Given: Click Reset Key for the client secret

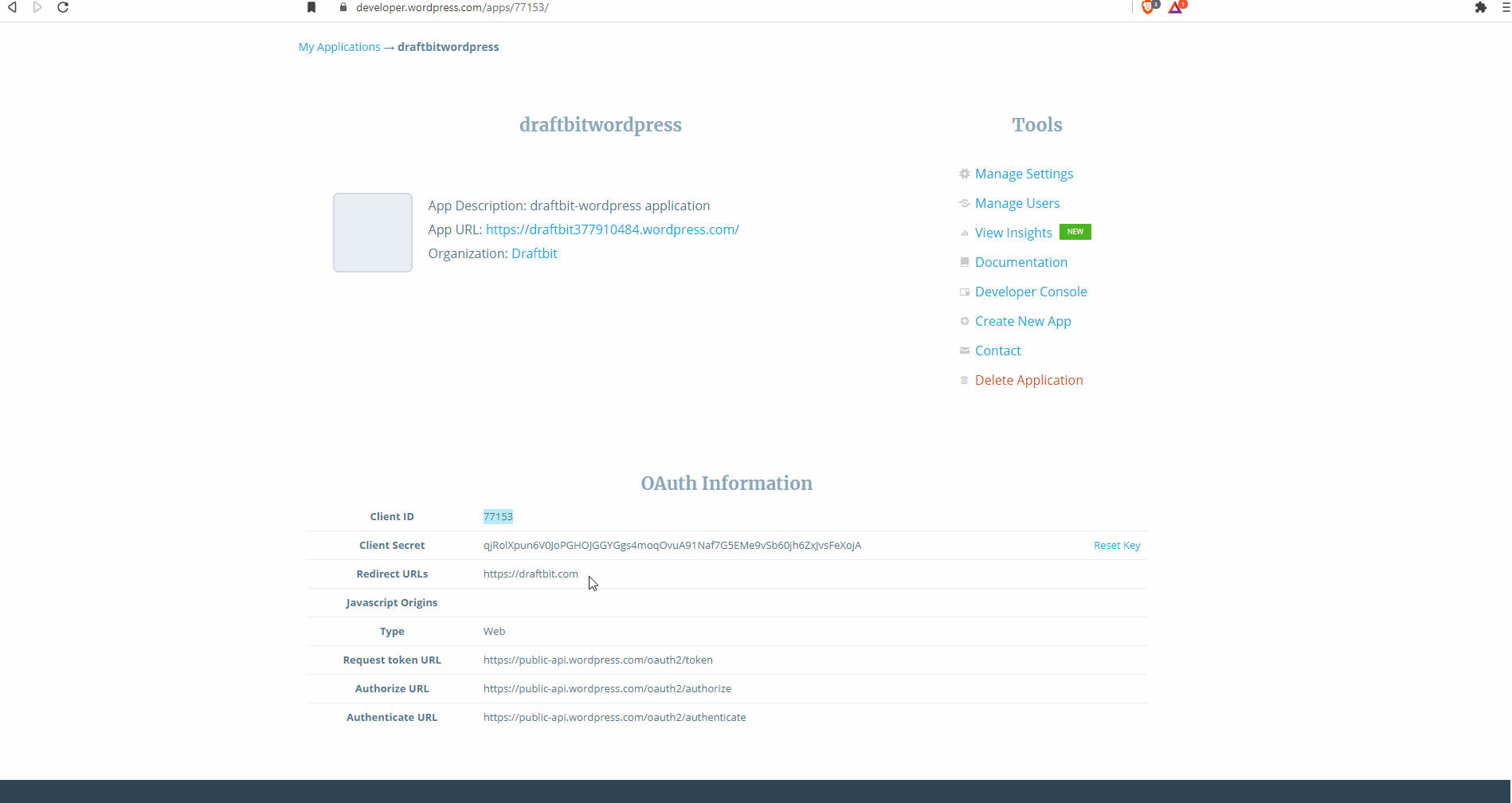Looking at the screenshot, I should [x=1117, y=546].
